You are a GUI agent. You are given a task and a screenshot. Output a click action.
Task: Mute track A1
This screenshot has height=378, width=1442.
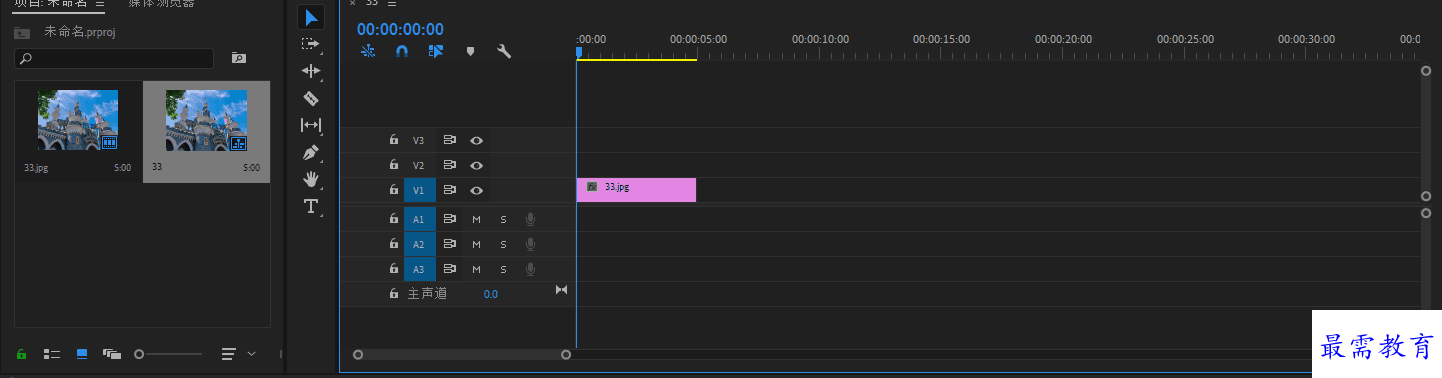477,218
